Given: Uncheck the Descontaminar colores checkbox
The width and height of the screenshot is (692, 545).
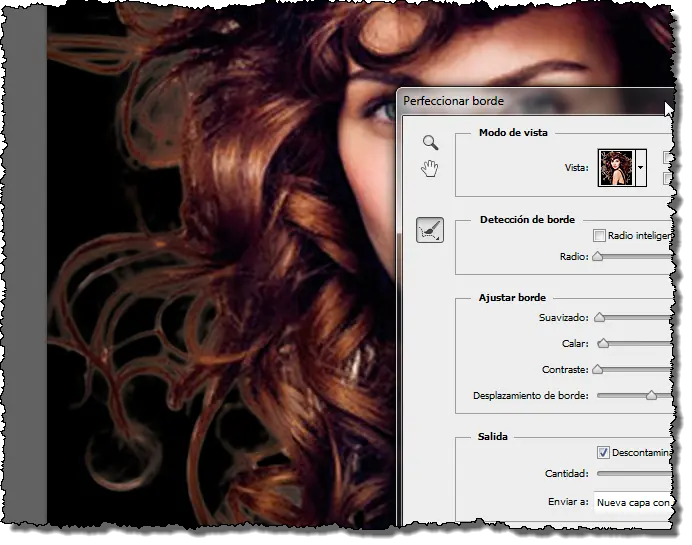Looking at the screenshot, I should pyautogui.click(x=603, y=452).
